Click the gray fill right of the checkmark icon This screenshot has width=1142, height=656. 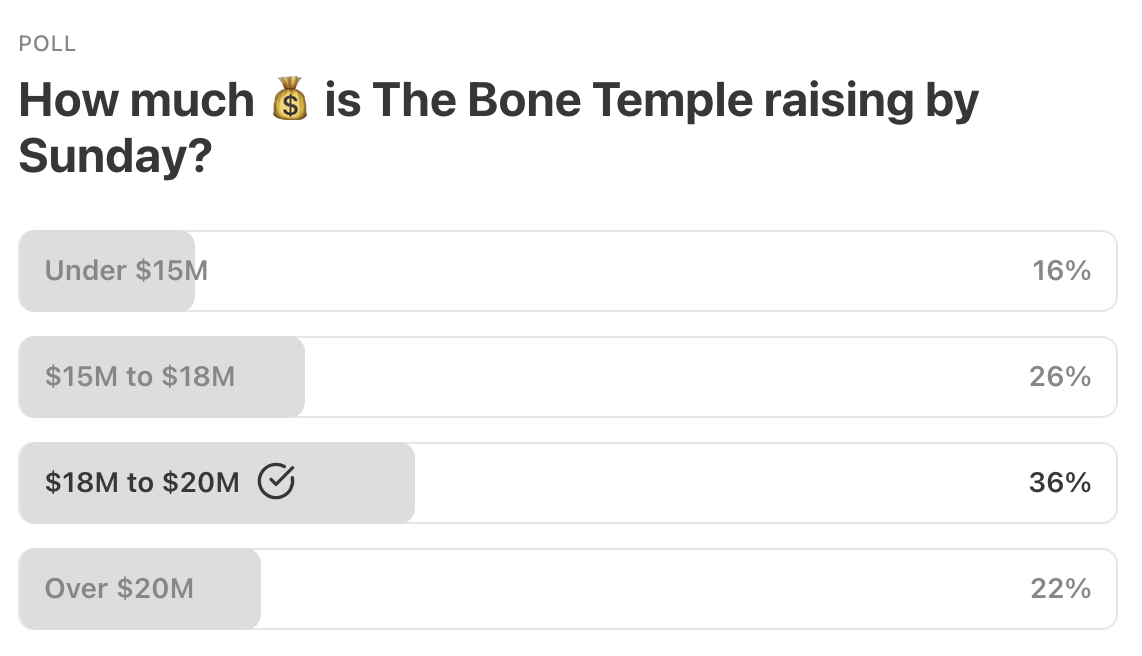click(355, 482)
